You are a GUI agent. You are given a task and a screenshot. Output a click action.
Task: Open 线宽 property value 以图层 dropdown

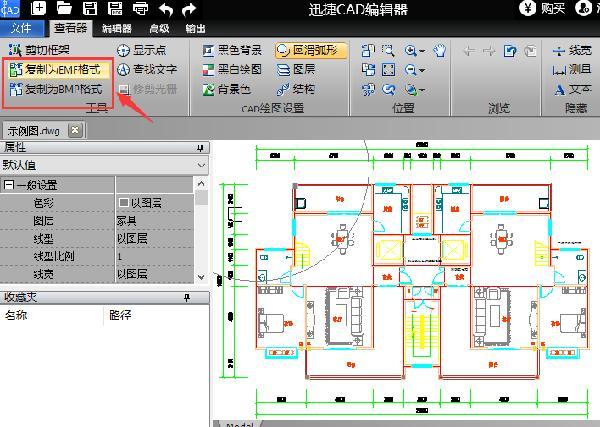[x=155, y=274]
